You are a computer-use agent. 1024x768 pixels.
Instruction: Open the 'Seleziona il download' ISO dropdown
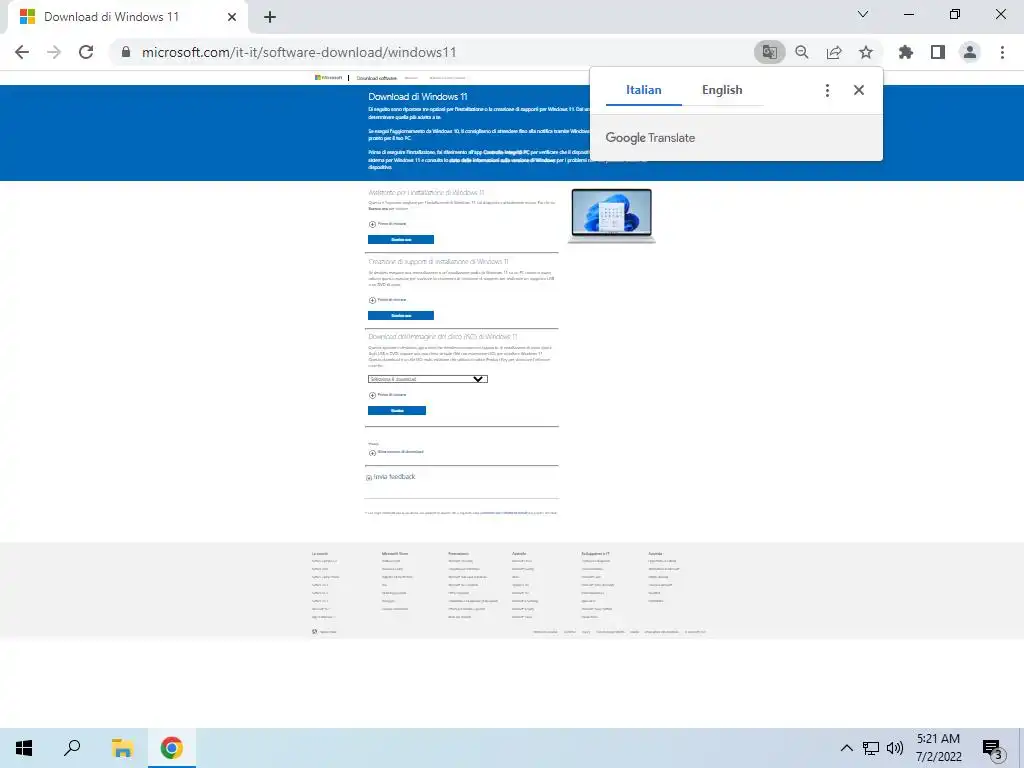(x=428, y=379)
